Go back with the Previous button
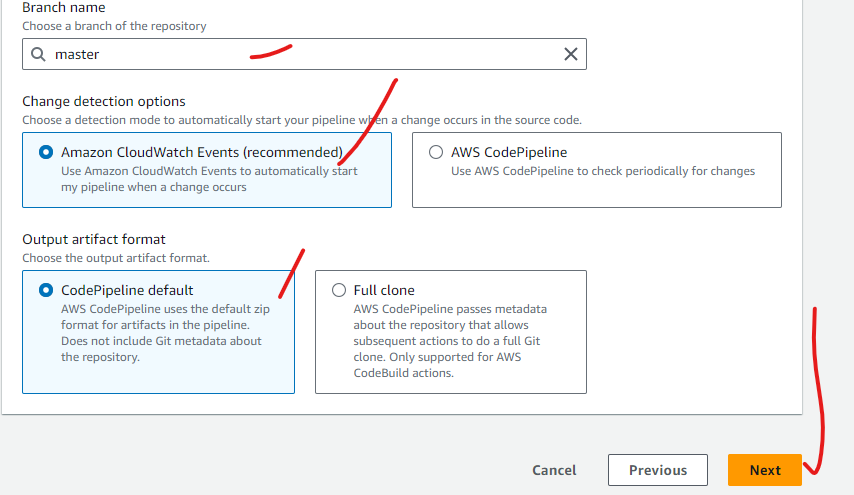854x495 pixels. [x=658, y=470]
